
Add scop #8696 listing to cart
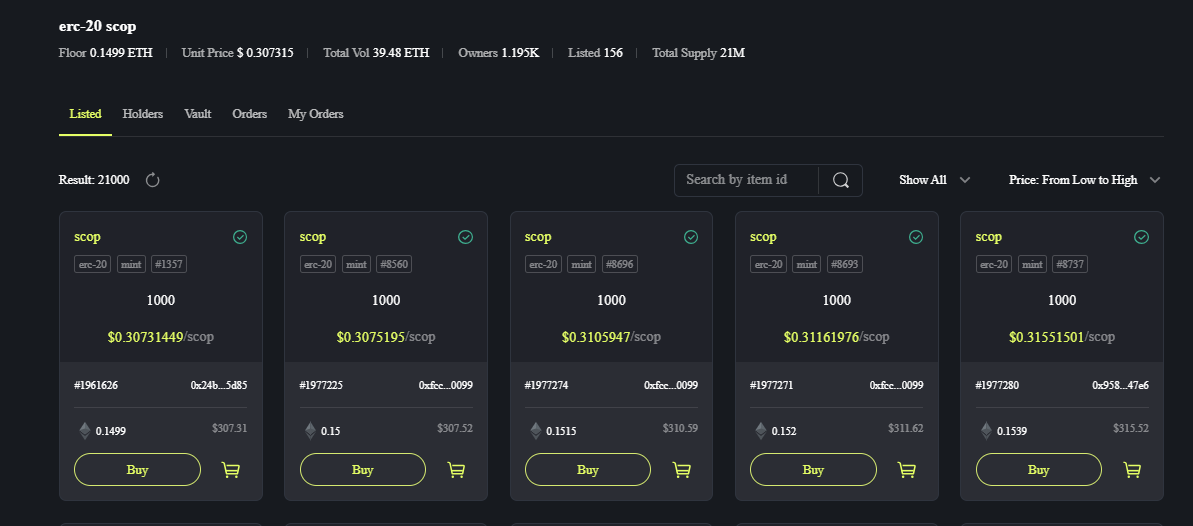click(x=682, y=470)
